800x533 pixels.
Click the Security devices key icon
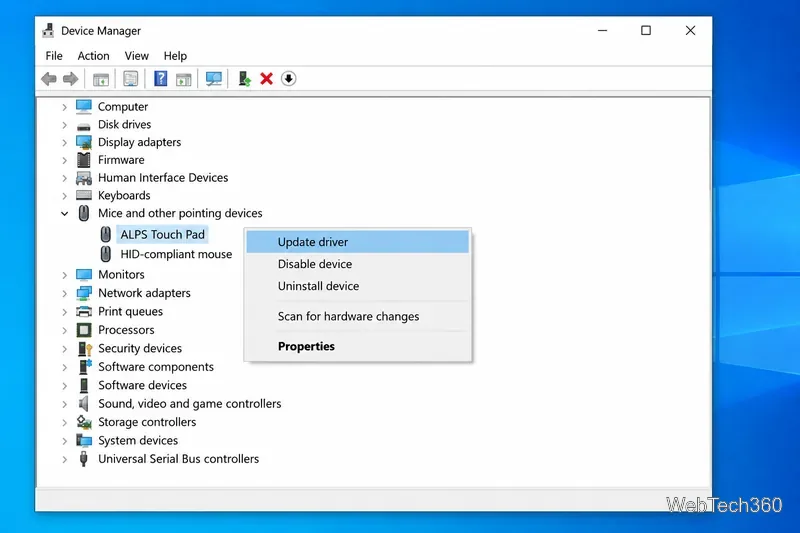(84, 348)
